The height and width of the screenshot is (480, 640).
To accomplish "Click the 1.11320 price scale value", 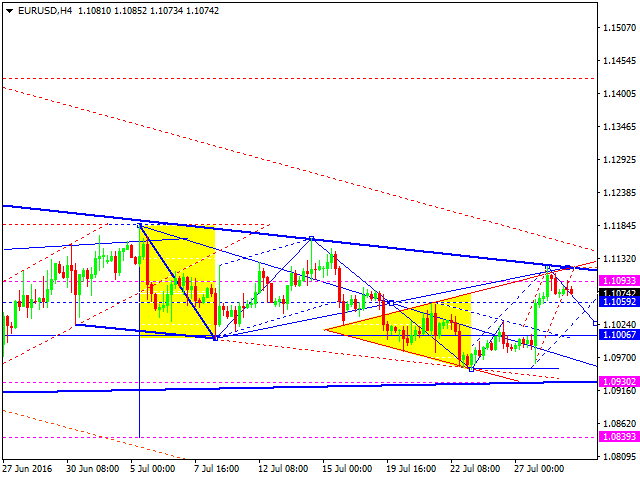I will pos(620,259).
